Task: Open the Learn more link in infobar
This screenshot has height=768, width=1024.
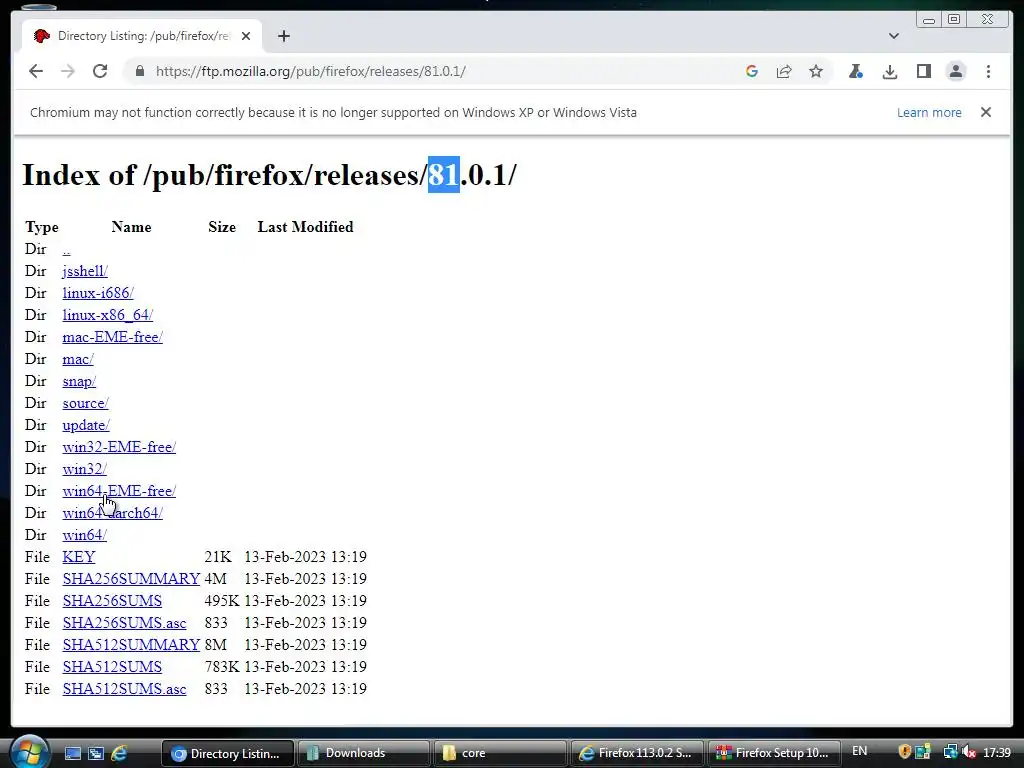Action: pos(929,112)
